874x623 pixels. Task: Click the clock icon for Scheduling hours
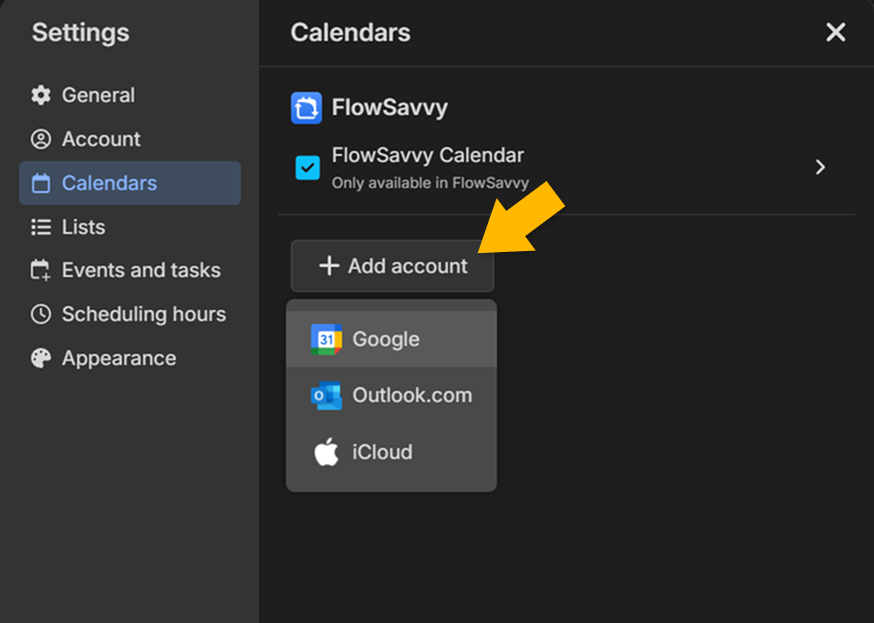click(41, 314)
